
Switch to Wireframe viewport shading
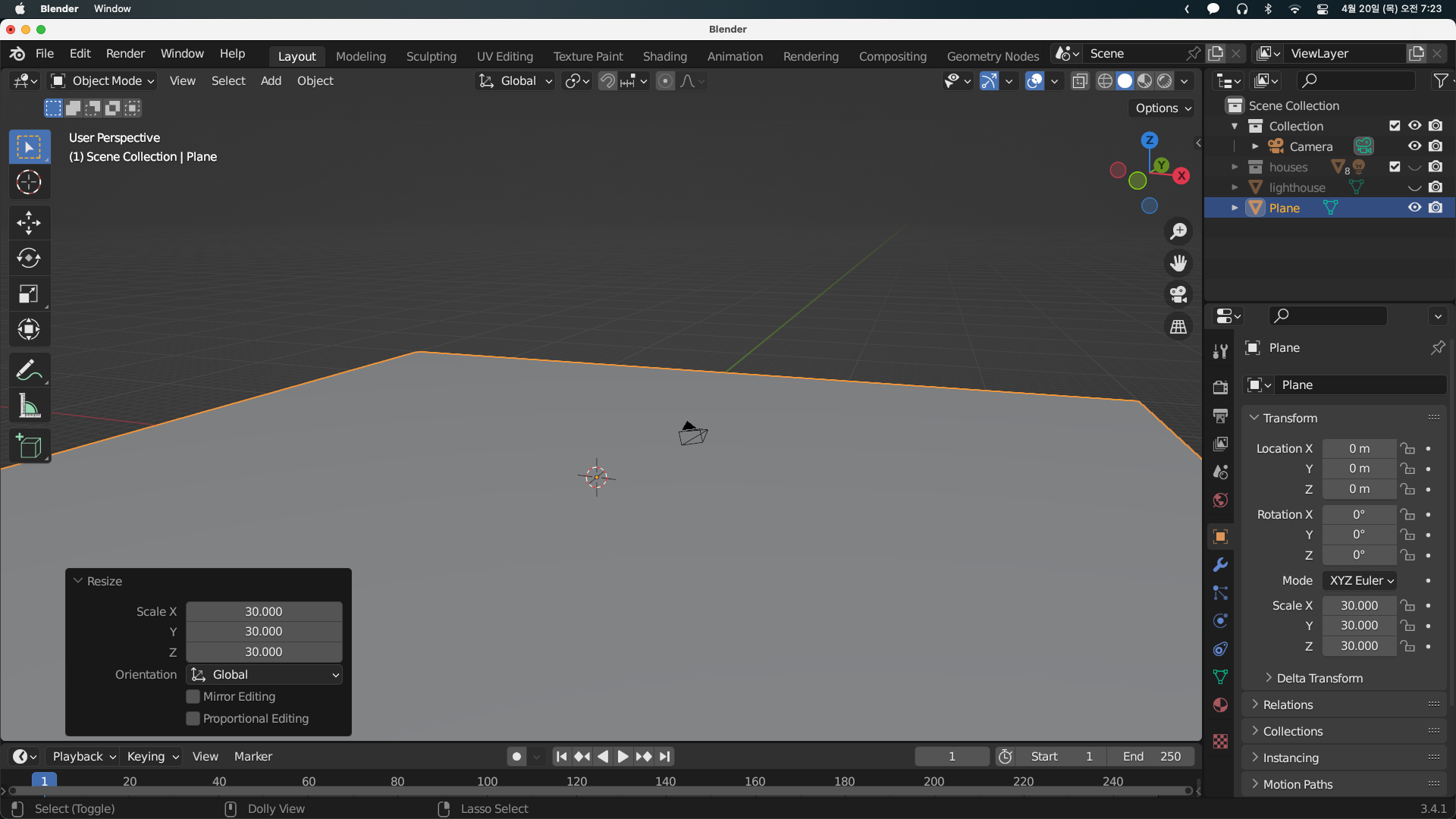(x=1105, y=81)
